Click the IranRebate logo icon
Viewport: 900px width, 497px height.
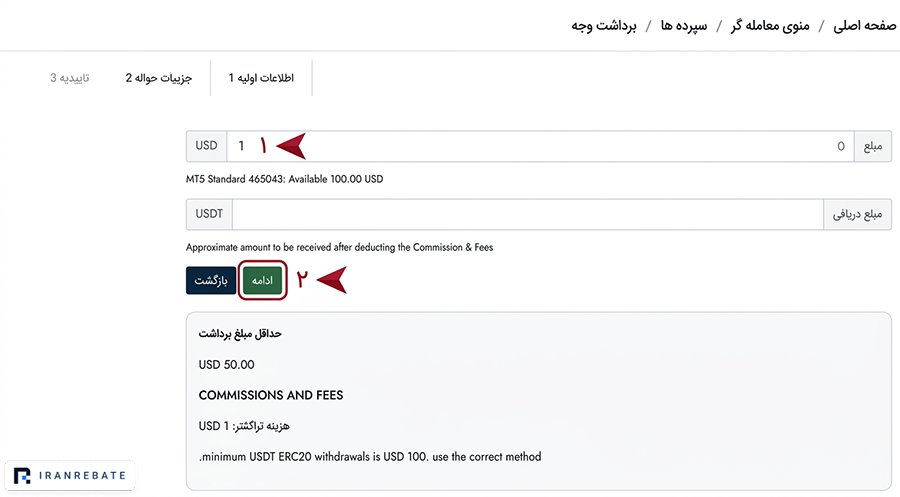[22, 476]
